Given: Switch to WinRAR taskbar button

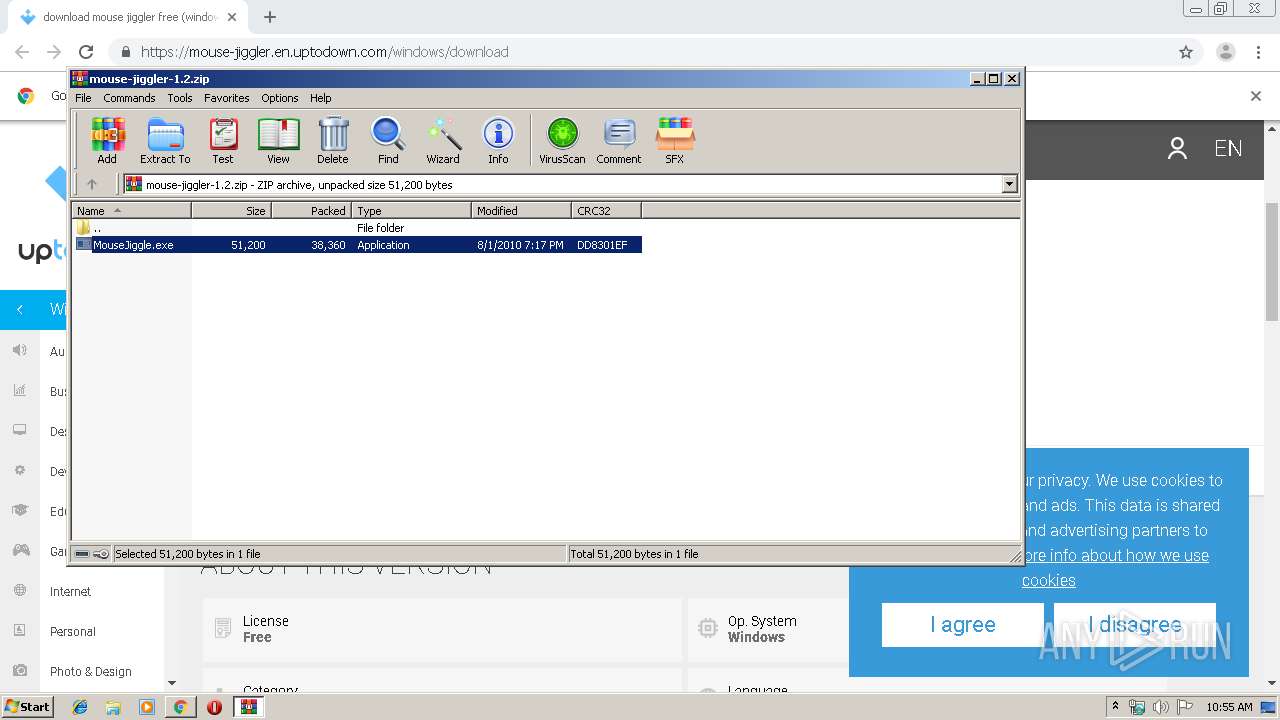Looking at the screenshot, I should (x=248, y=707).
